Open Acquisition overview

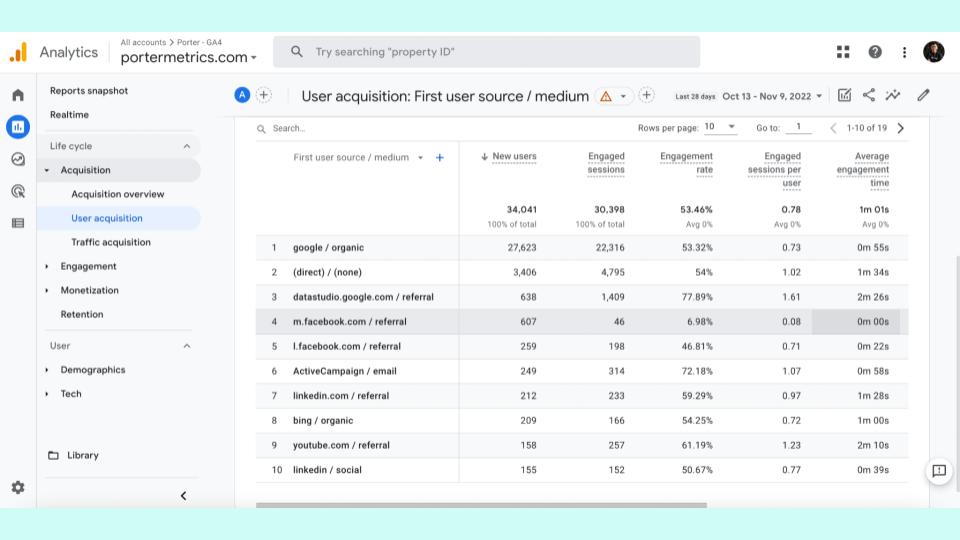coord(118,194)
